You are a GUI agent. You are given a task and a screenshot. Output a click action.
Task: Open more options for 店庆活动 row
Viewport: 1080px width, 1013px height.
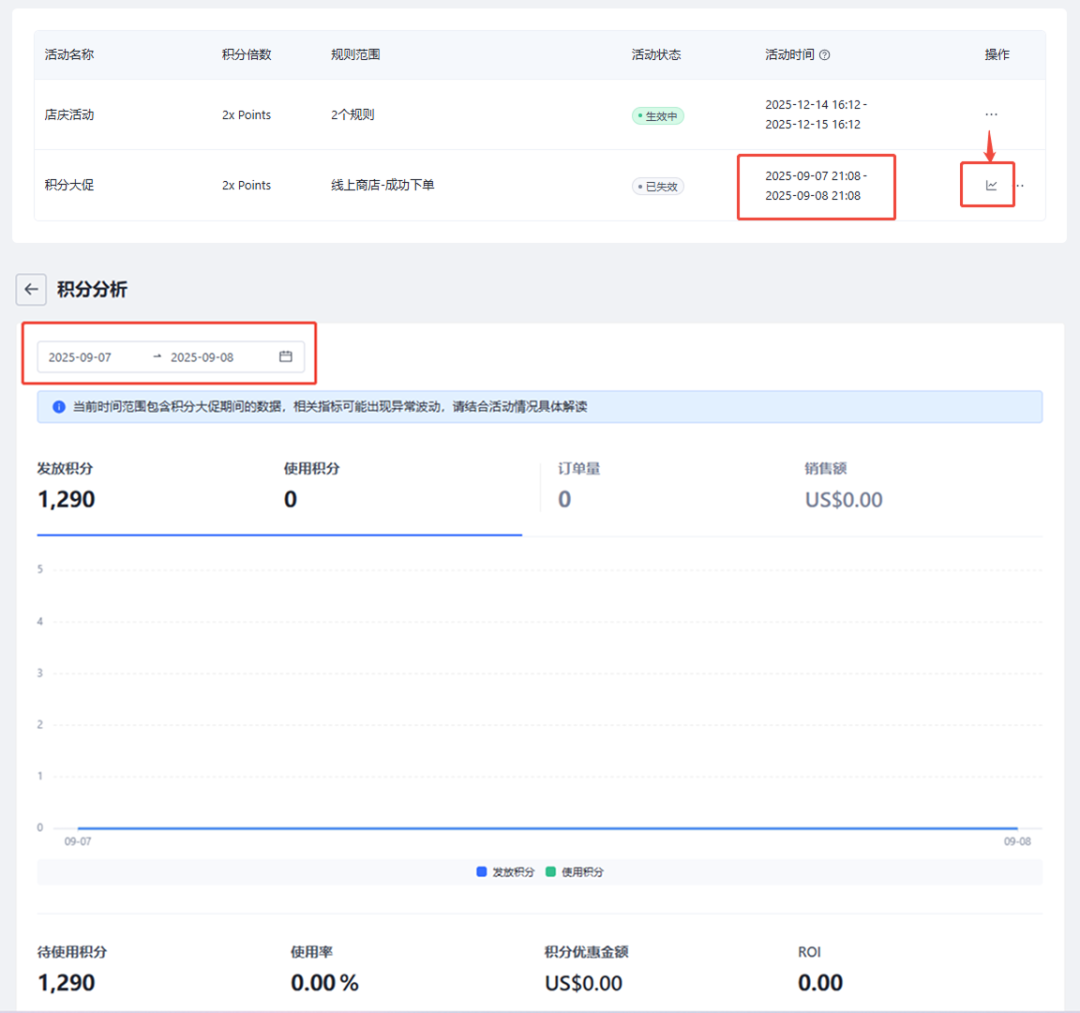(x=991, y=114)
